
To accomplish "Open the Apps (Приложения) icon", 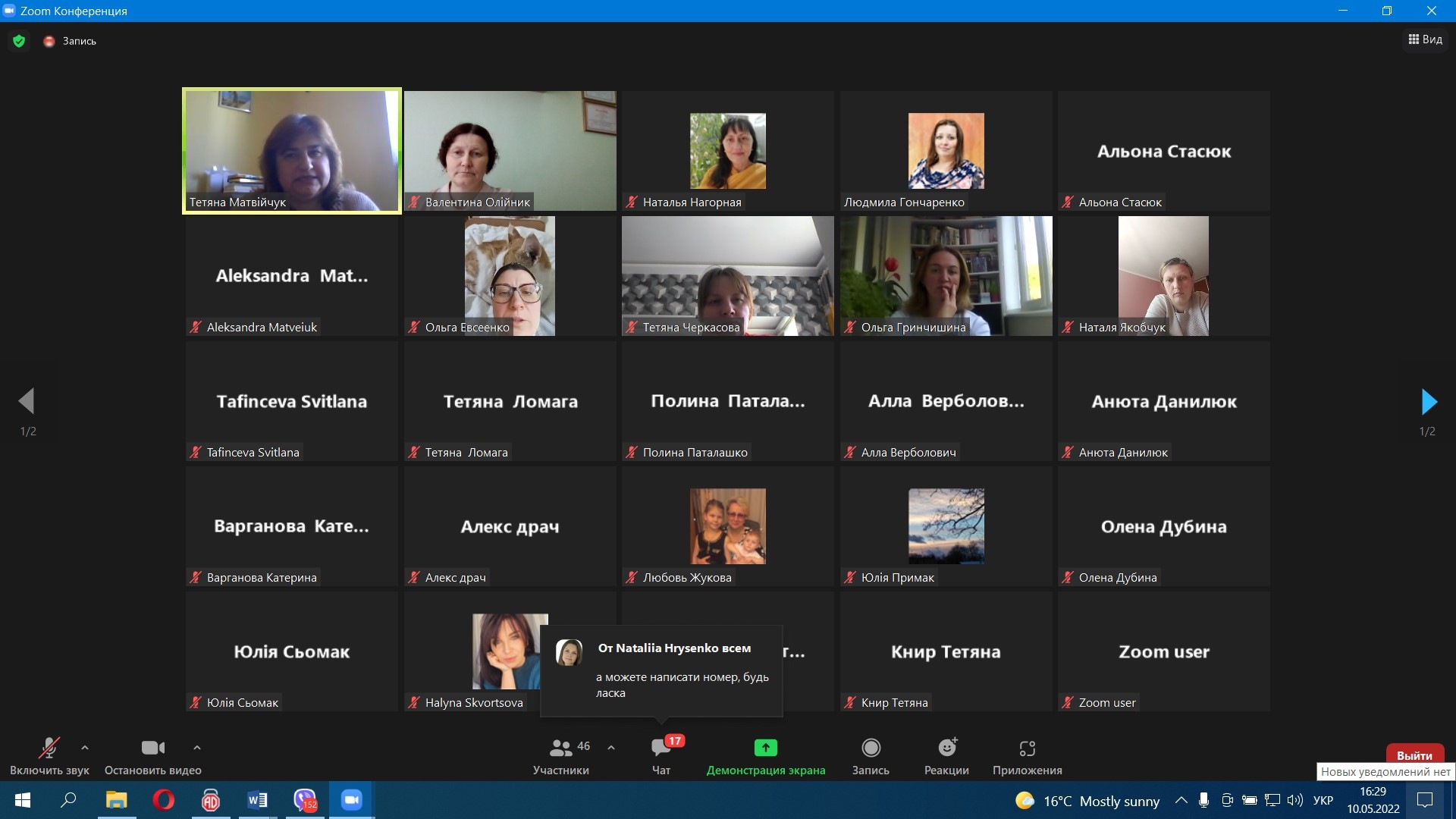I will (x=1027, y=748).
